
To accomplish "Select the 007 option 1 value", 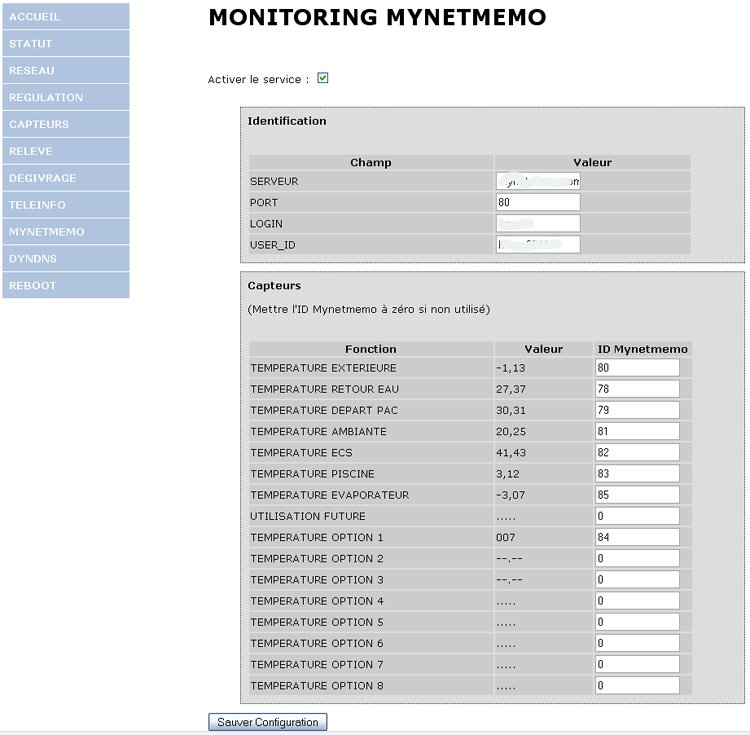I will click(506, 538).
